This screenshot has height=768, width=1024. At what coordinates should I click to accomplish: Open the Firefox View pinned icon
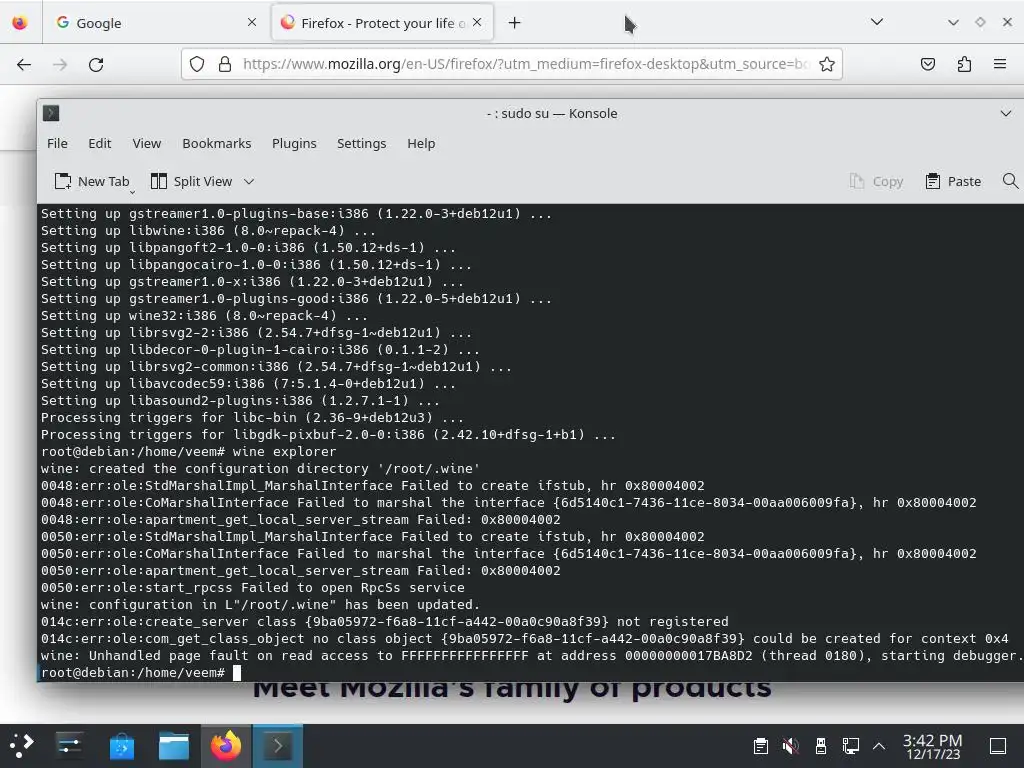20,23
